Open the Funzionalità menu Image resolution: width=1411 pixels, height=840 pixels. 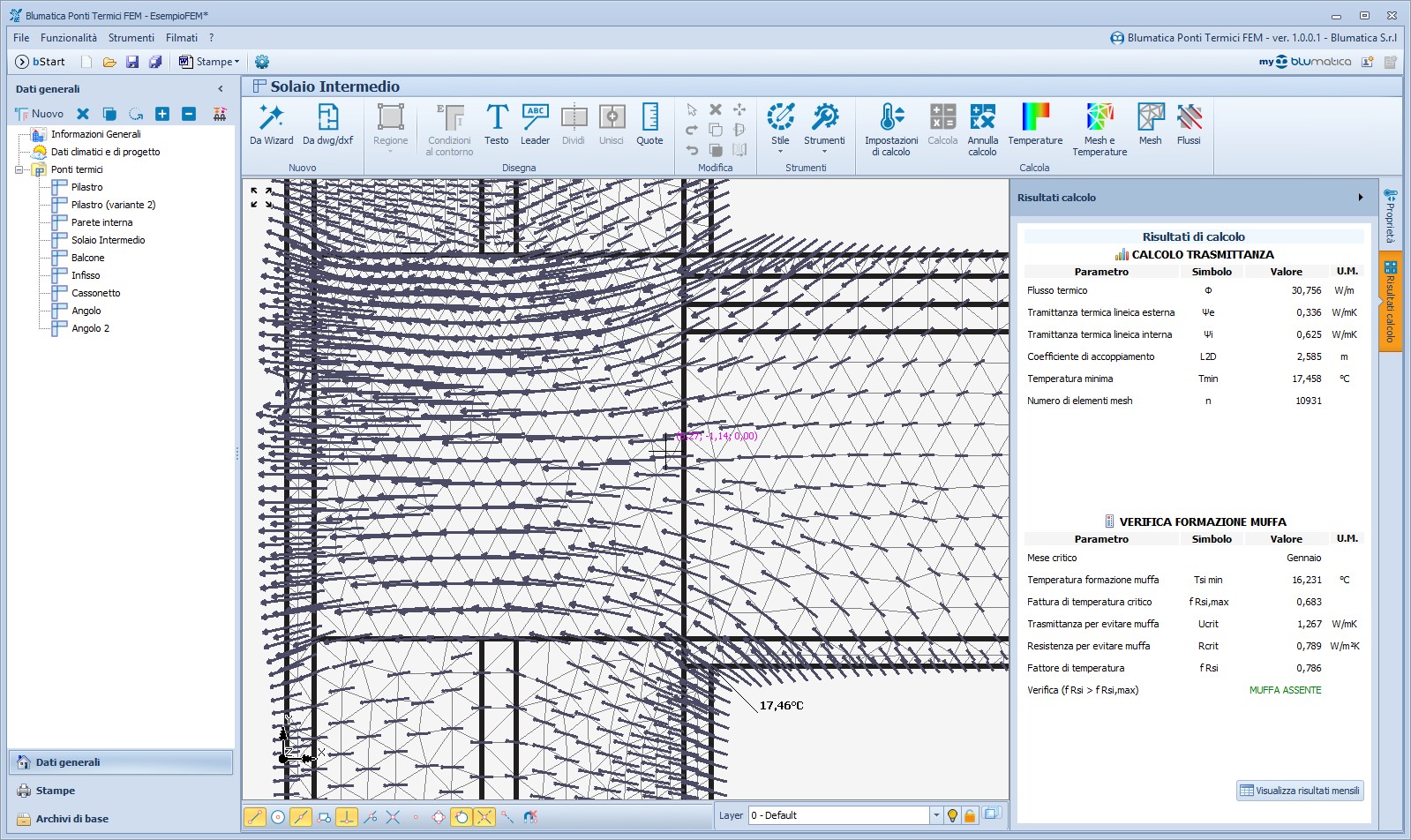coord(69,38)
